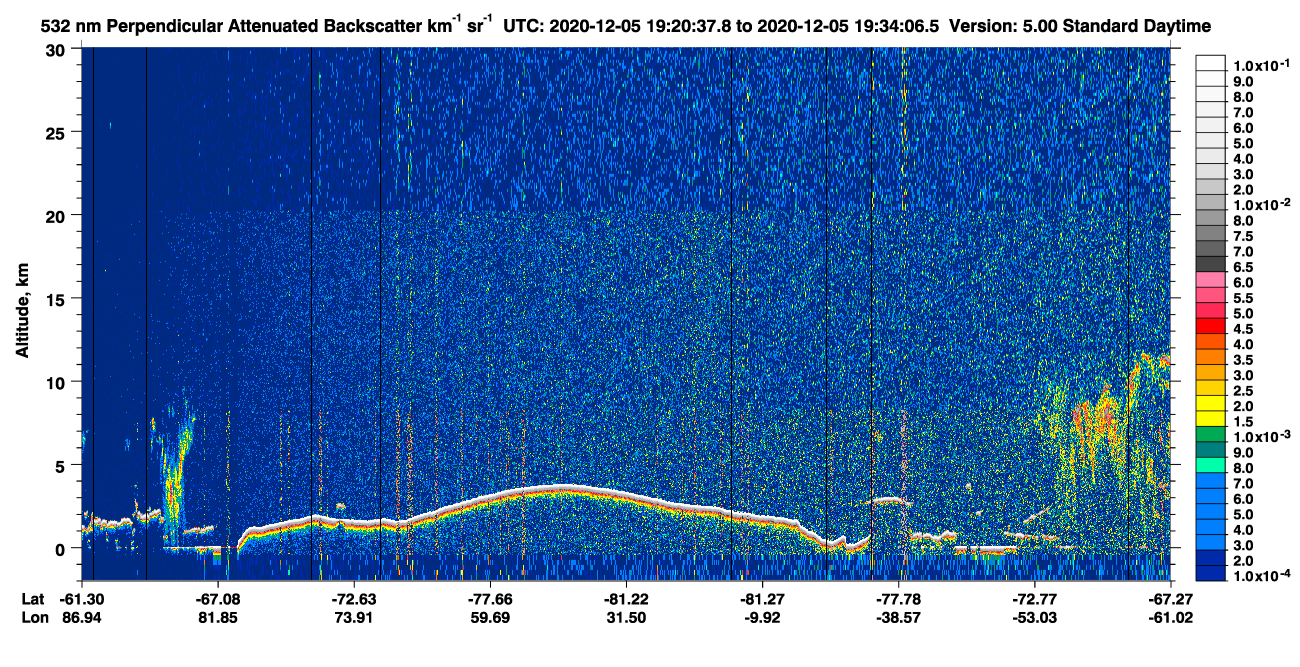
Task: Click the orange cloud feature near 10 km
Action: 1098,410
